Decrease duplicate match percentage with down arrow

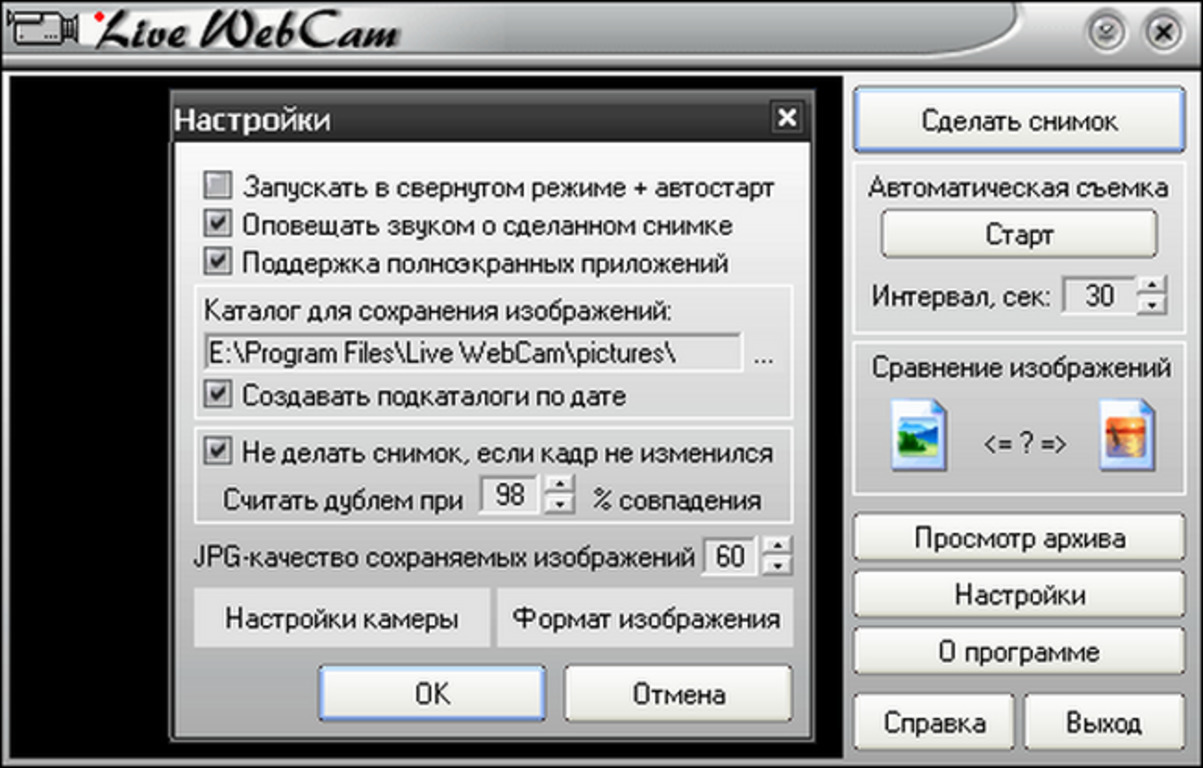(561, 505)
